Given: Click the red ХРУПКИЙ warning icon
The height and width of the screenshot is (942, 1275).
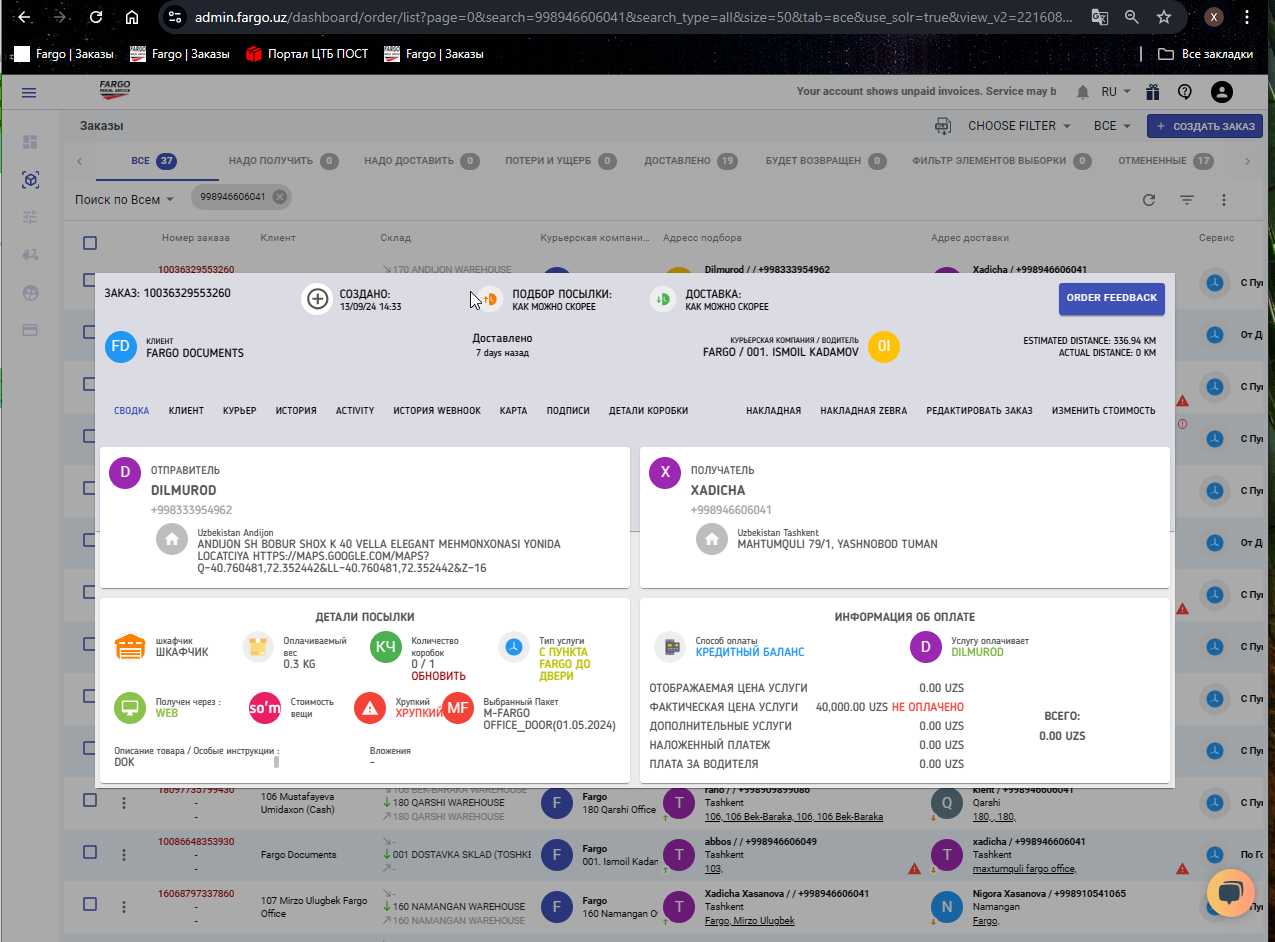Looking at the screenshot, I should coord(370,708).
